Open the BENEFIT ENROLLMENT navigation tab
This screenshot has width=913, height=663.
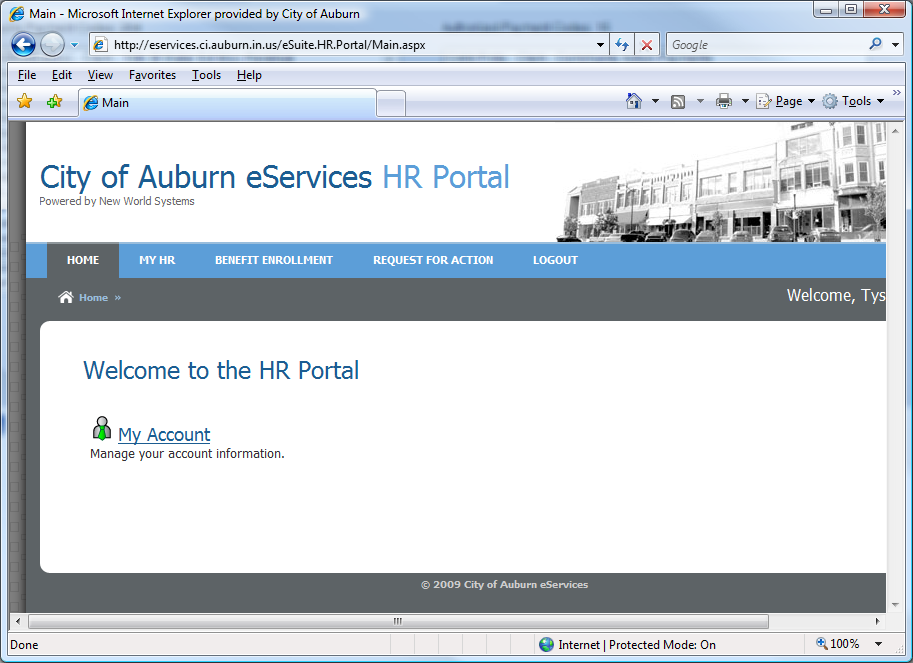(x=274, y=260)
